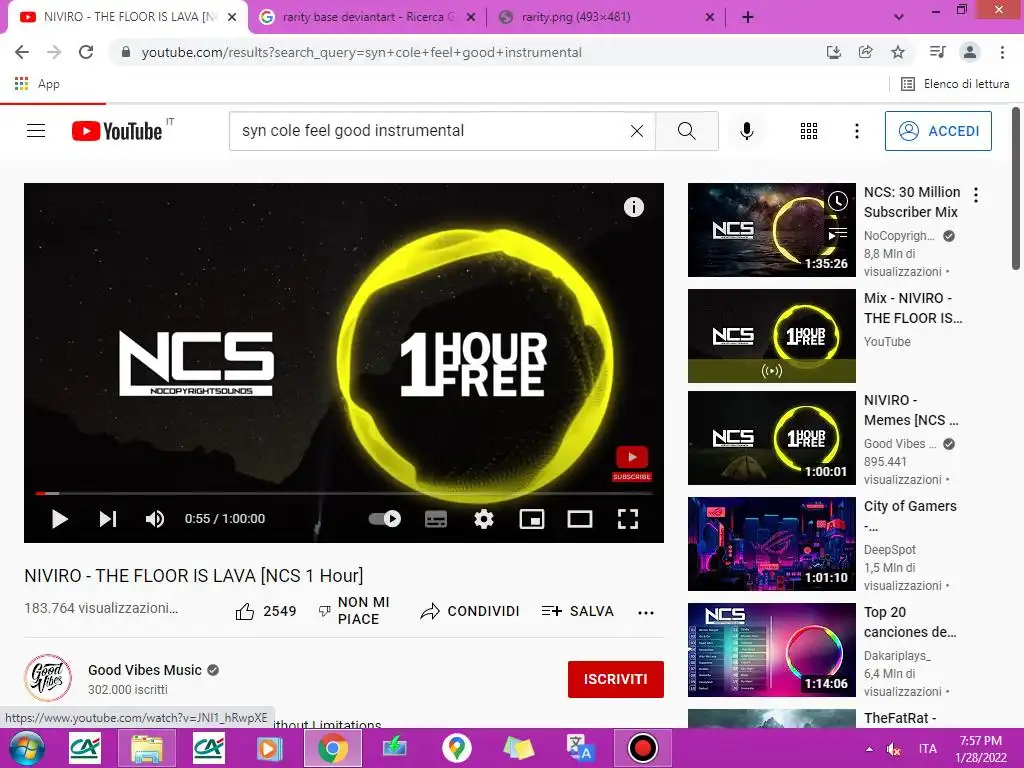The width and height of the screenshot is (1024, 768).
Task: Open media controls icon in toolbar
Action: (937, 52)
